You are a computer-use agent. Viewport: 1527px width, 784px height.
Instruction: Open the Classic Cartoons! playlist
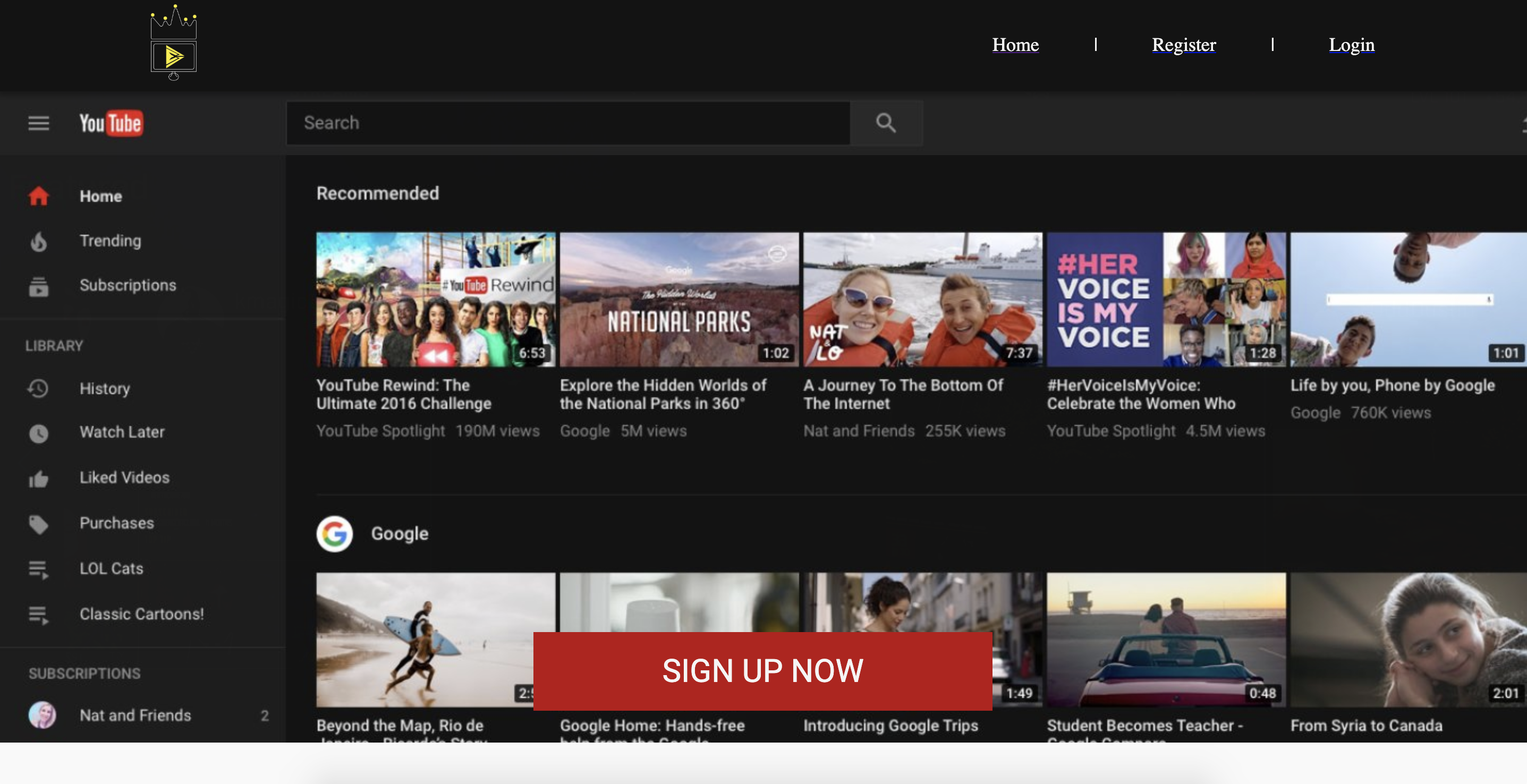(142, 614)
